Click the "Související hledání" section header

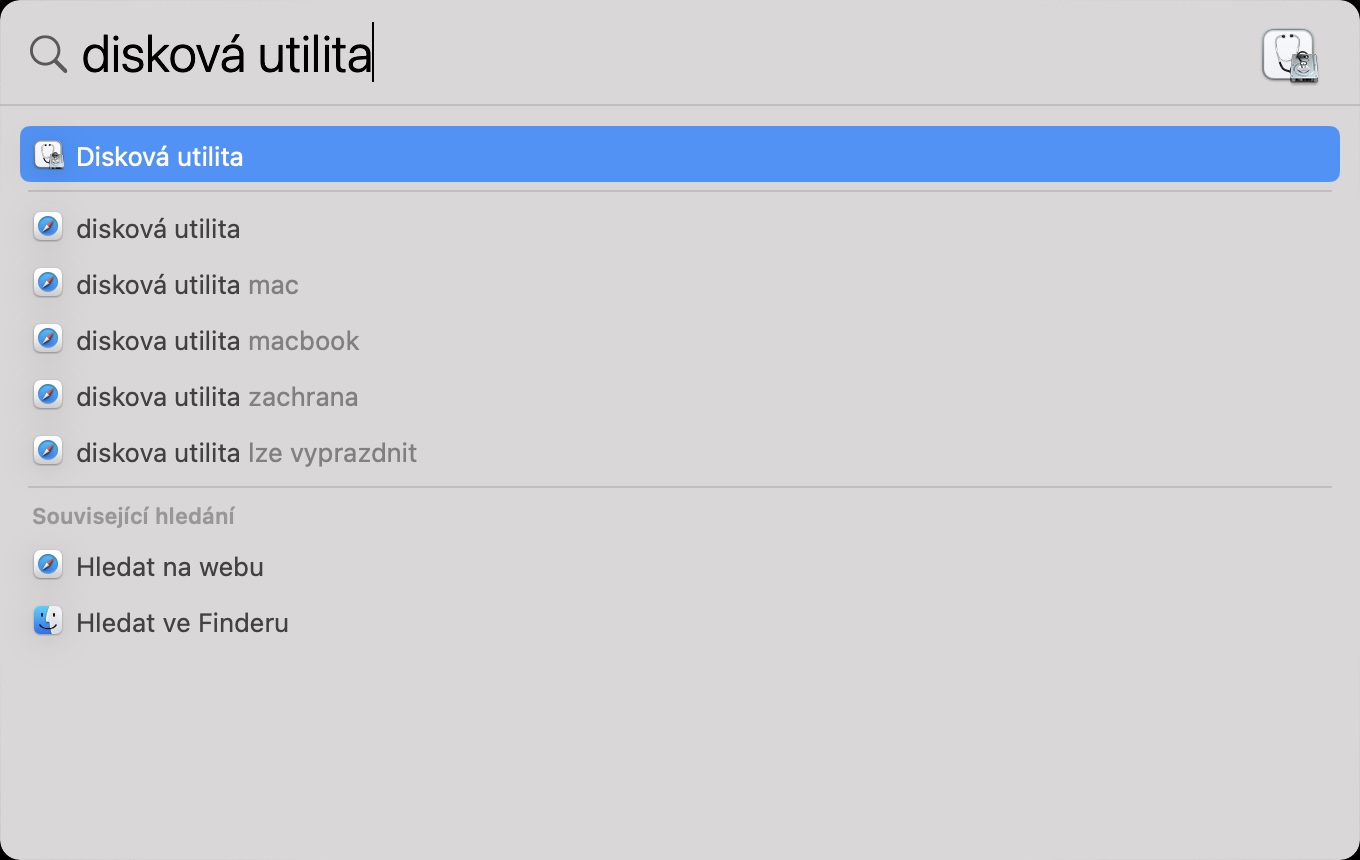pos(133,516)
